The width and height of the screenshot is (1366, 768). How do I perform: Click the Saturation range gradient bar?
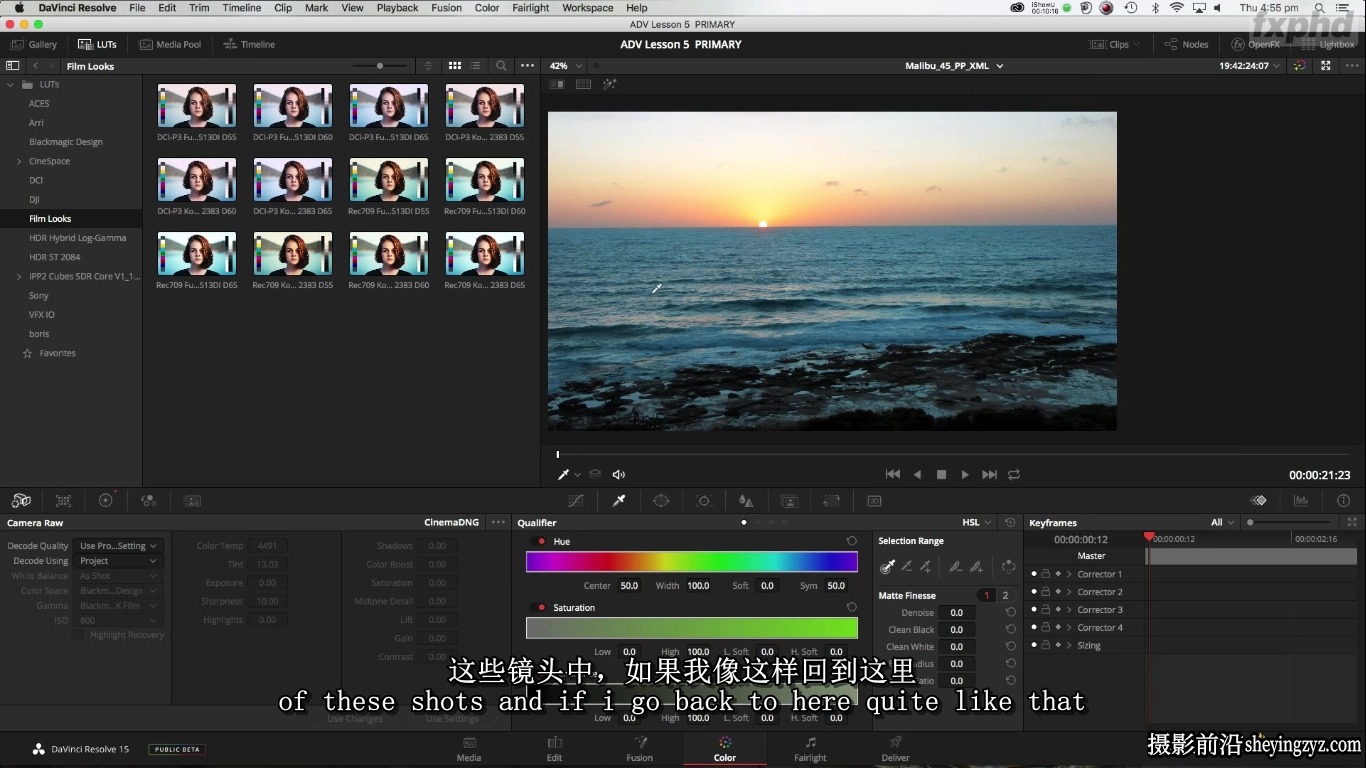coord(692,628)
